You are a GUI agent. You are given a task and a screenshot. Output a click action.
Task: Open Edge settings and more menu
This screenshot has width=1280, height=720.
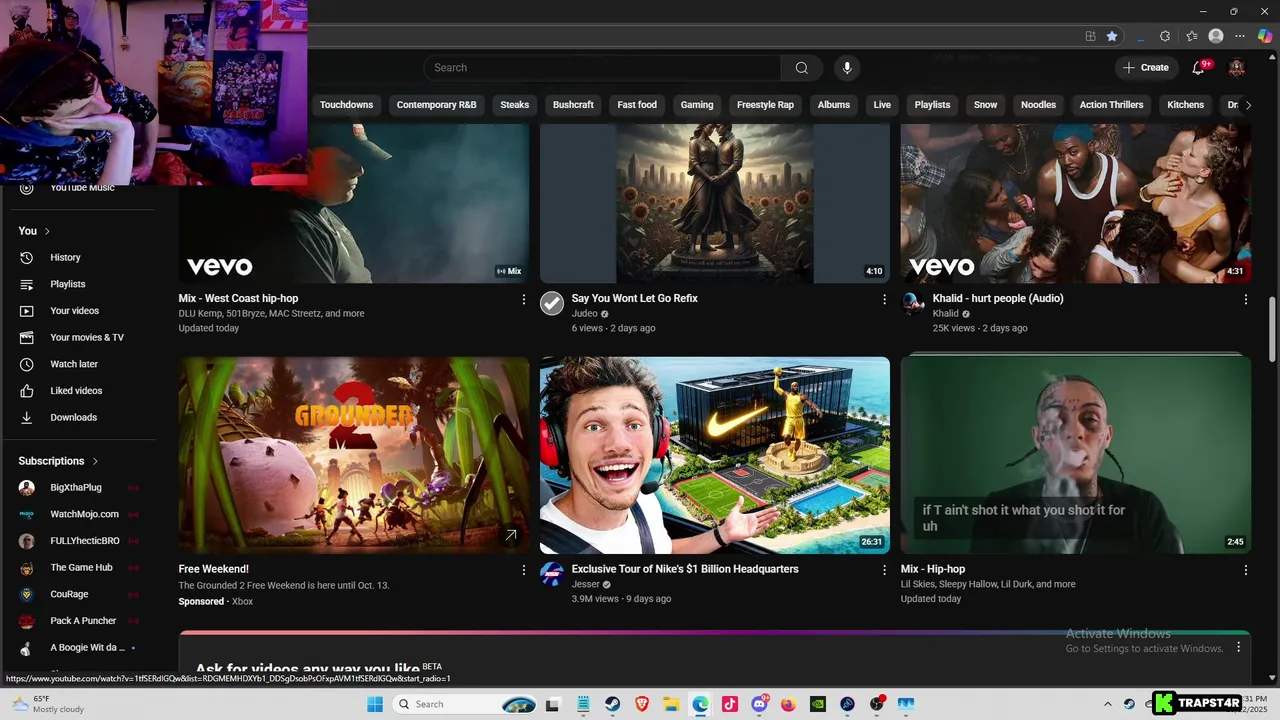point(1240,36)
